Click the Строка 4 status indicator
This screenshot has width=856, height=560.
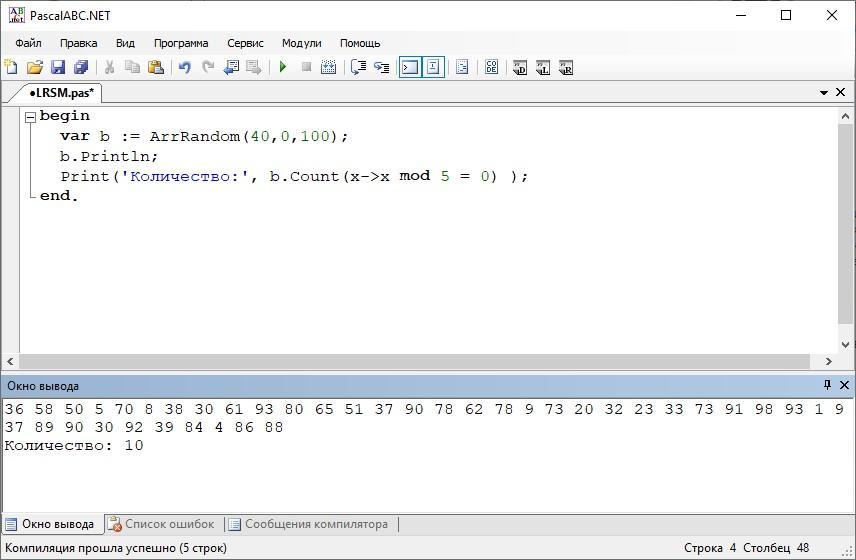710,547
